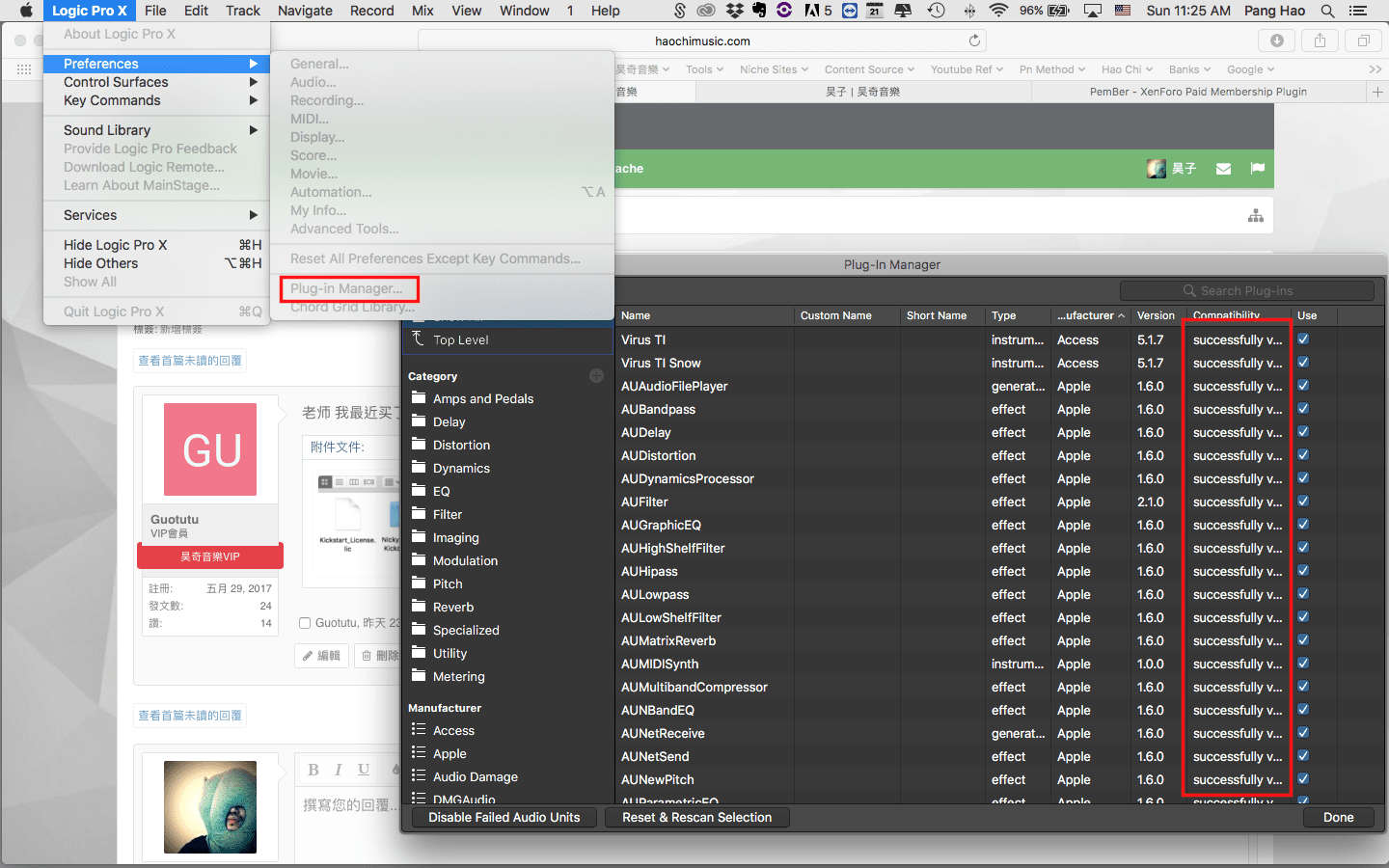Image resolution: width=1389 pixels, height=868 pixels.
Task: Show Safari downloads
Action: coord(1276,41)
